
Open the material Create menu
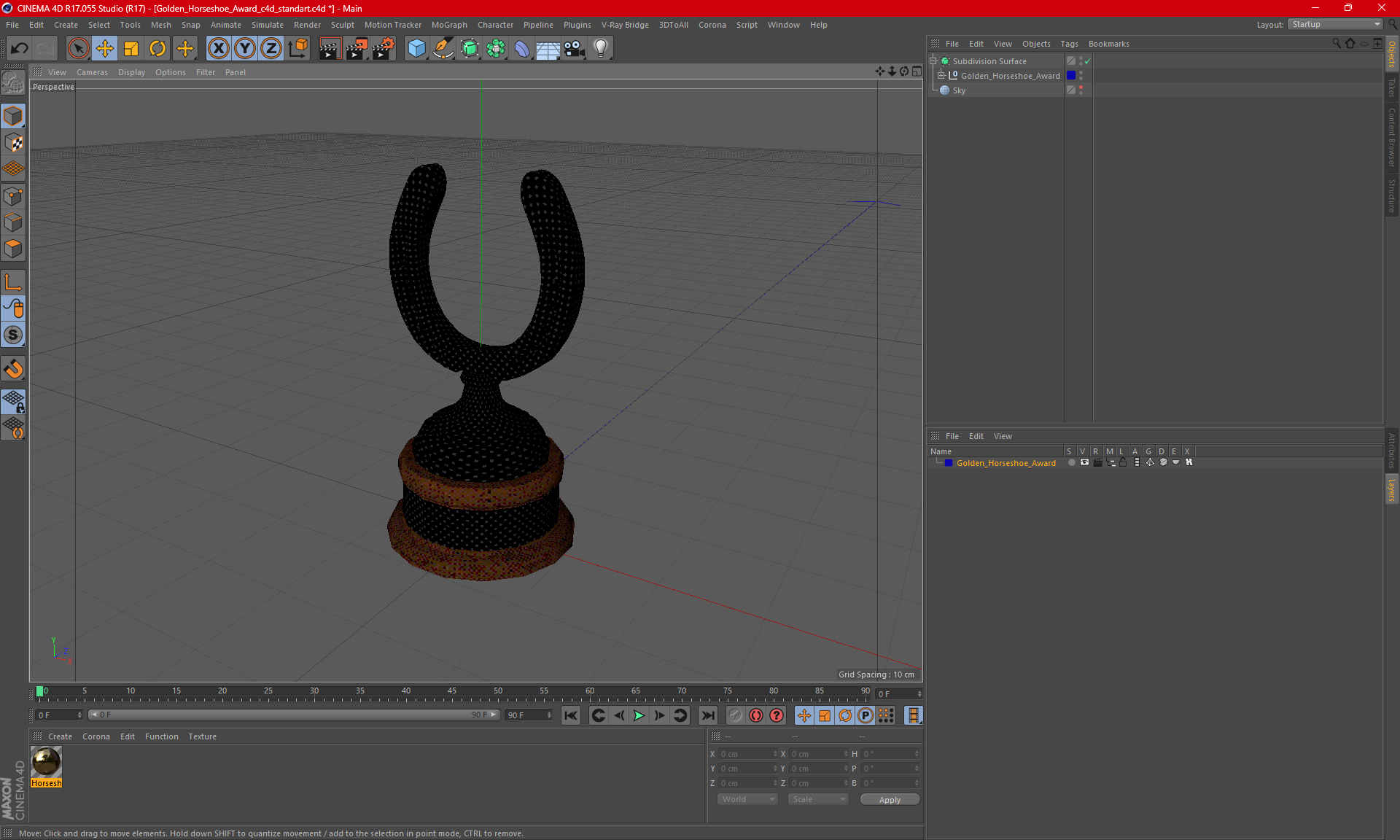[60, 736]
